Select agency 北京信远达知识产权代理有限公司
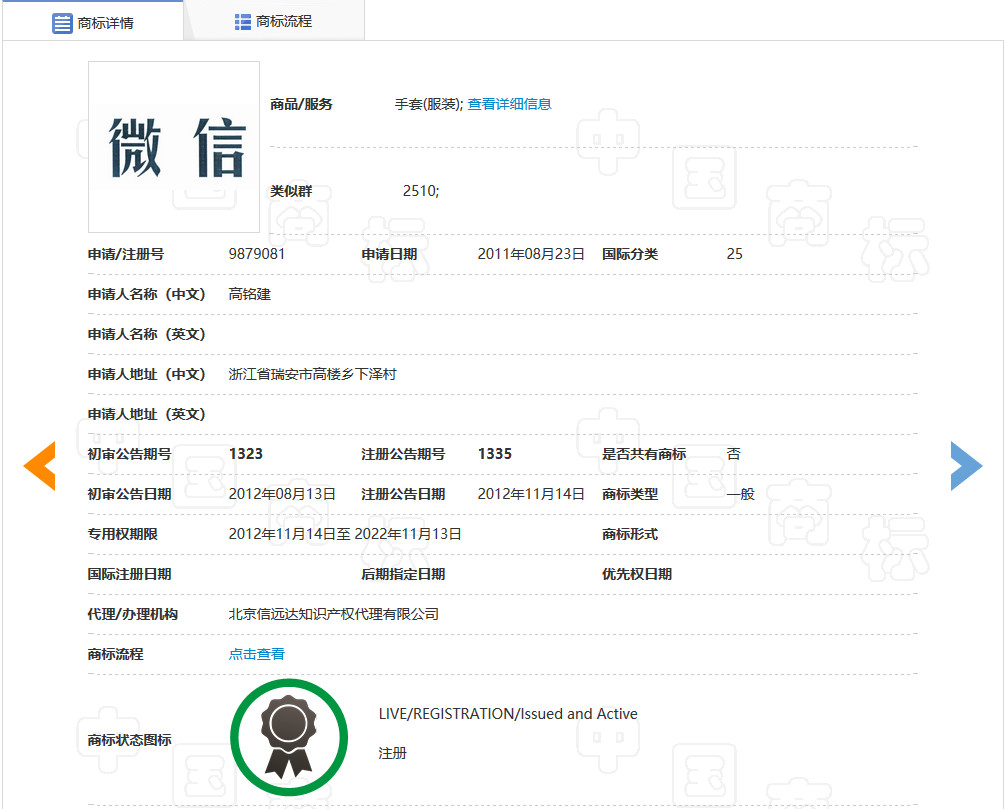Screen dimensions: 1006x809 pos(334,614)
